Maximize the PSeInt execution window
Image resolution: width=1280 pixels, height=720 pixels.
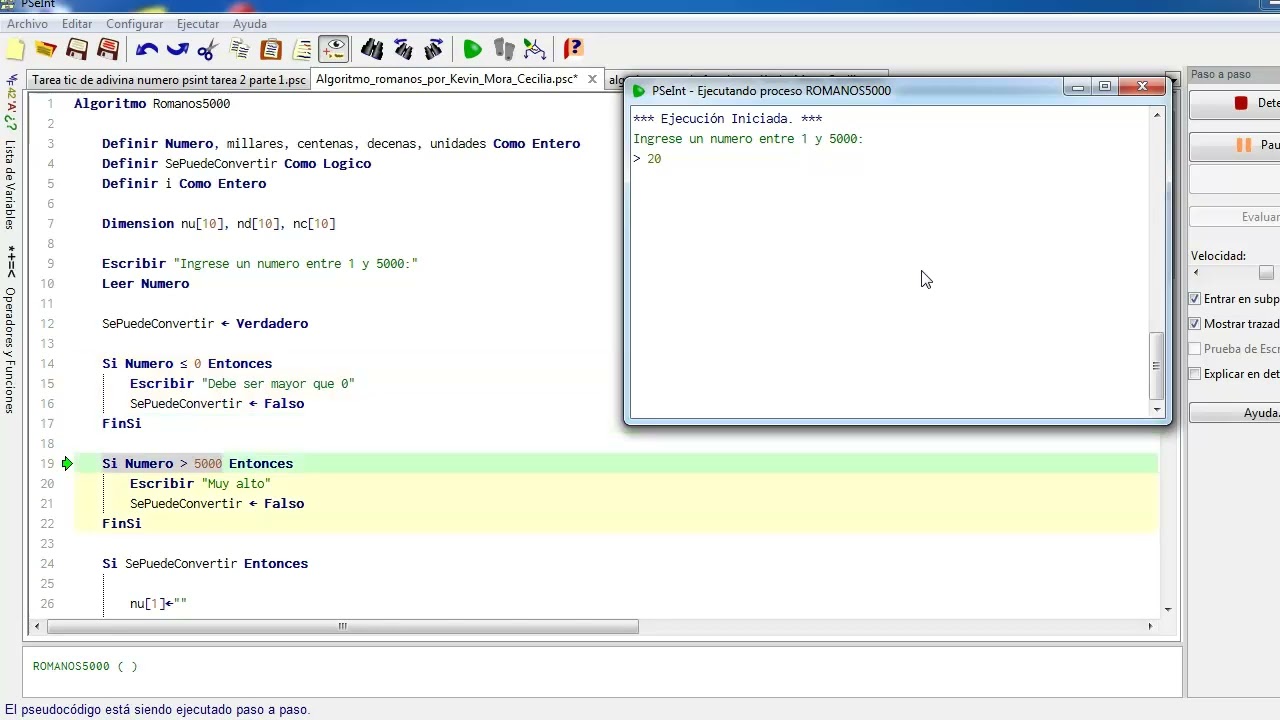[1105, 87]
